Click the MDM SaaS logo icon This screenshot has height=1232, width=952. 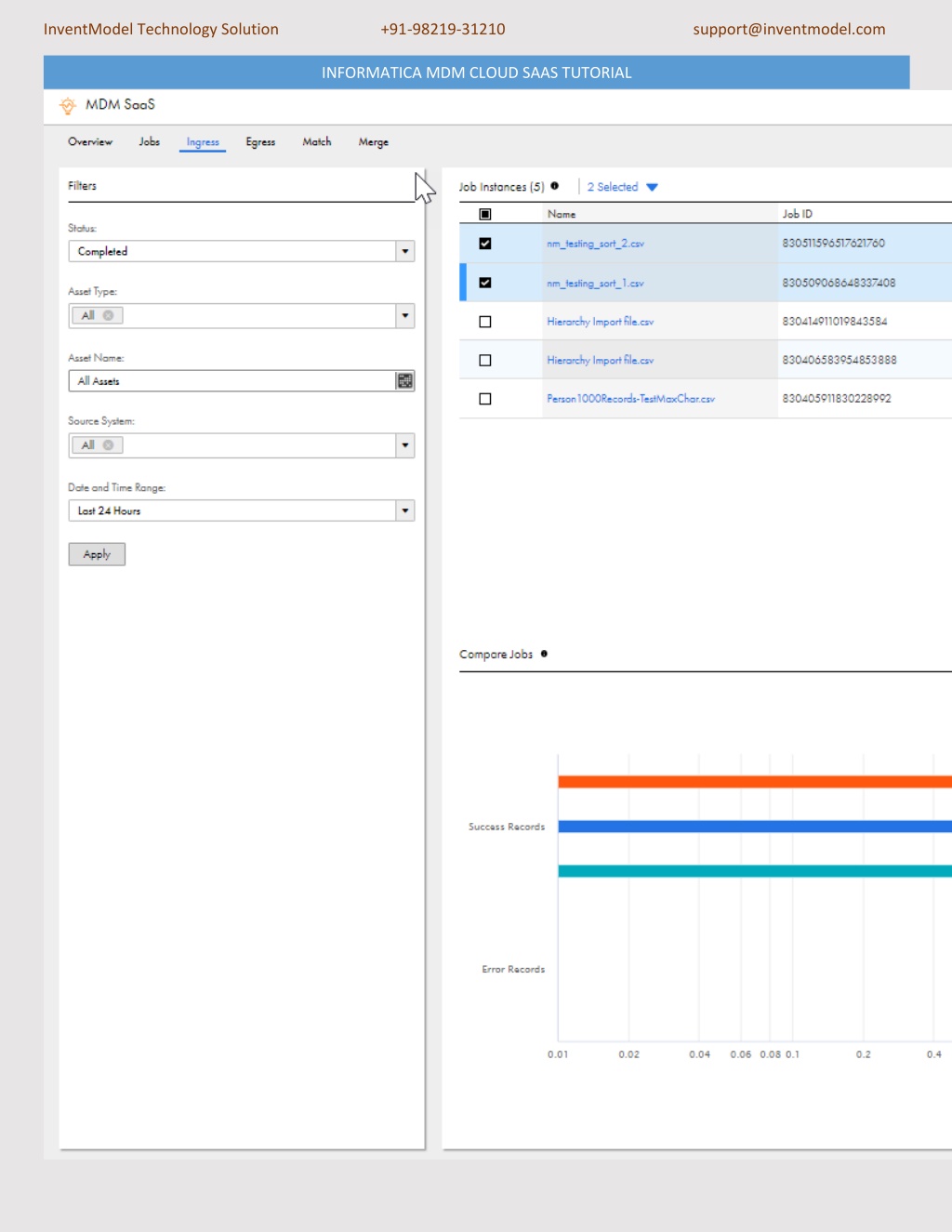[68, 106]
